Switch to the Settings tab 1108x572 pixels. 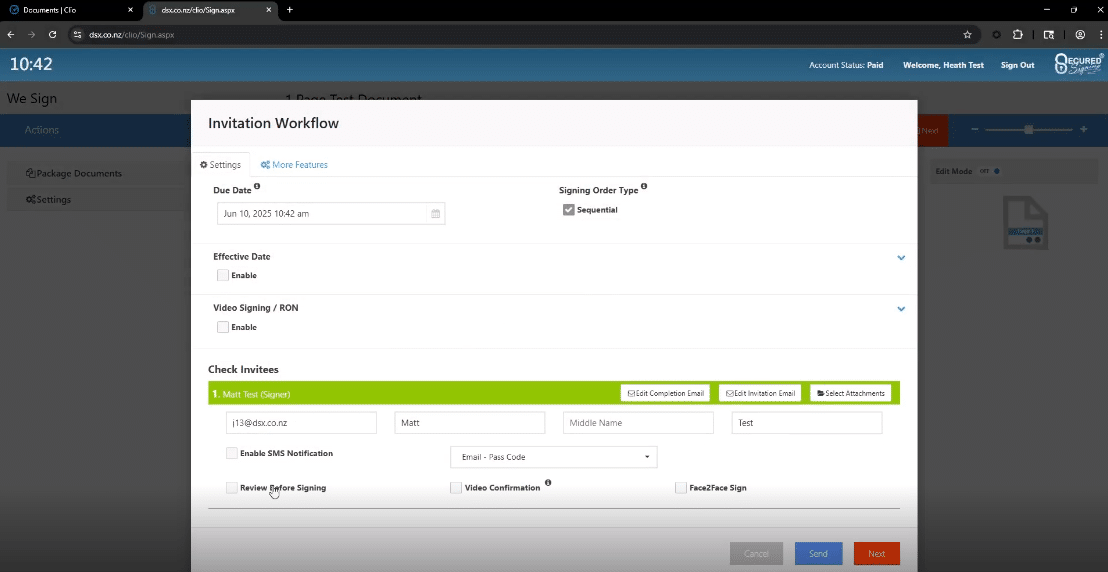pos(220,165)
